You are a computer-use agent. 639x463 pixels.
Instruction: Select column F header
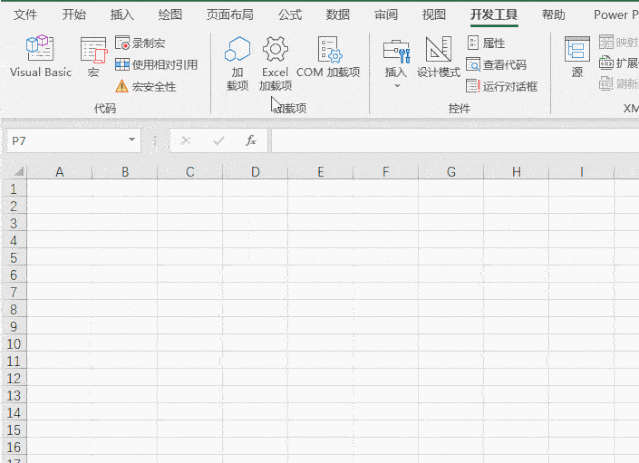click(386, 172)
